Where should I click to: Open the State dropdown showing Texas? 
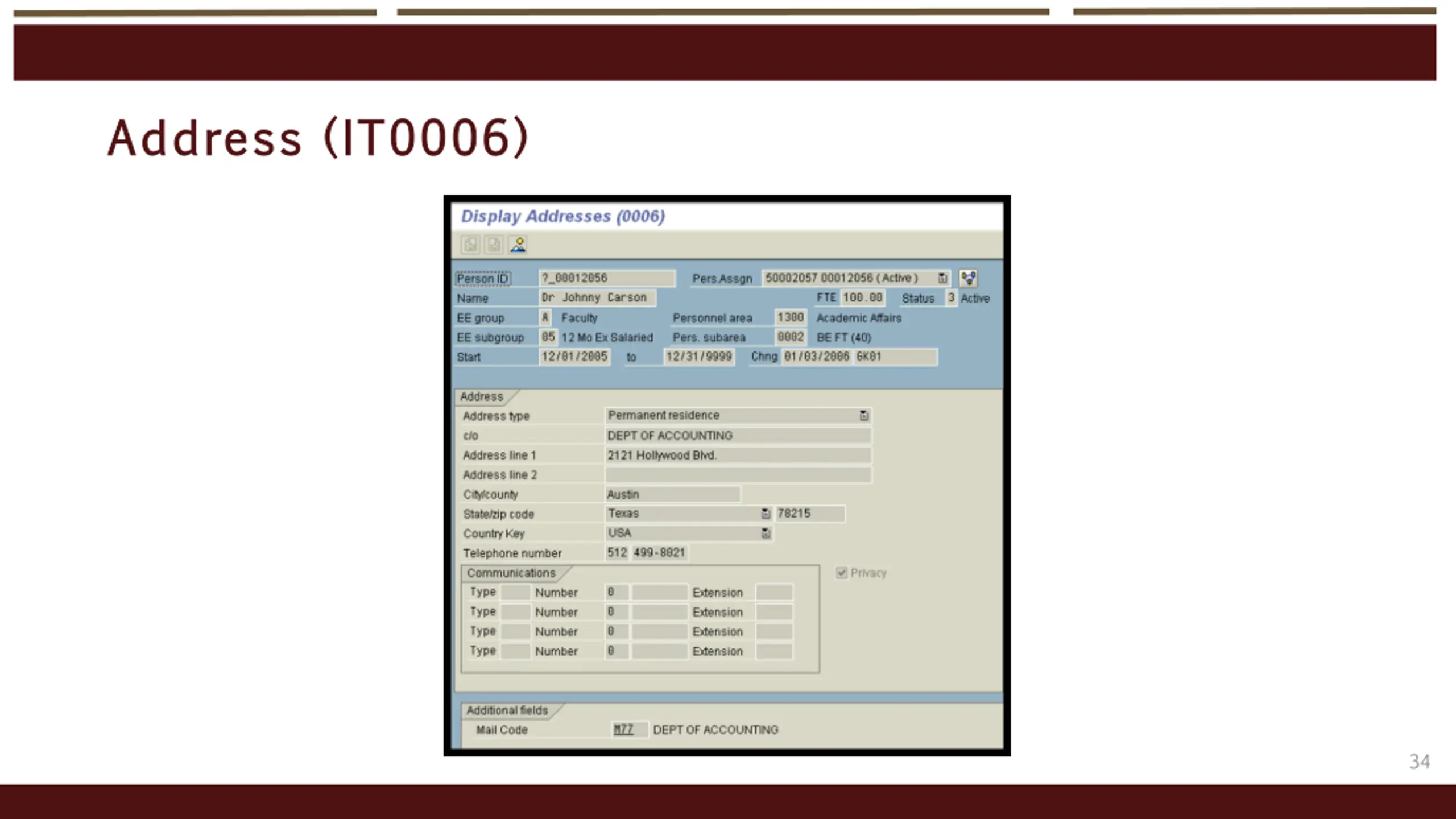(x=766, y=514)
